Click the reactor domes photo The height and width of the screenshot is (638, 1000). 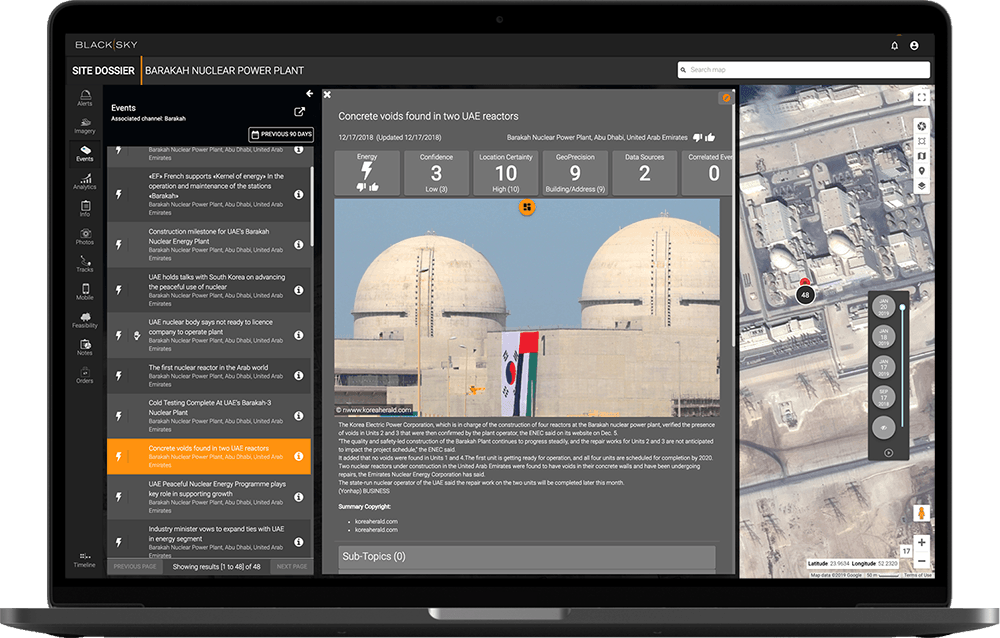point(527,308)
